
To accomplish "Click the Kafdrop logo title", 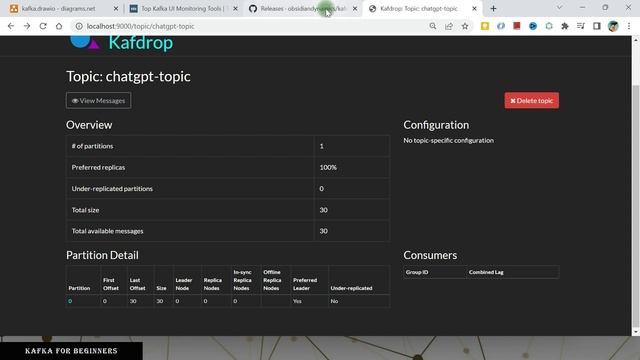I will click(x=140, y=43).
